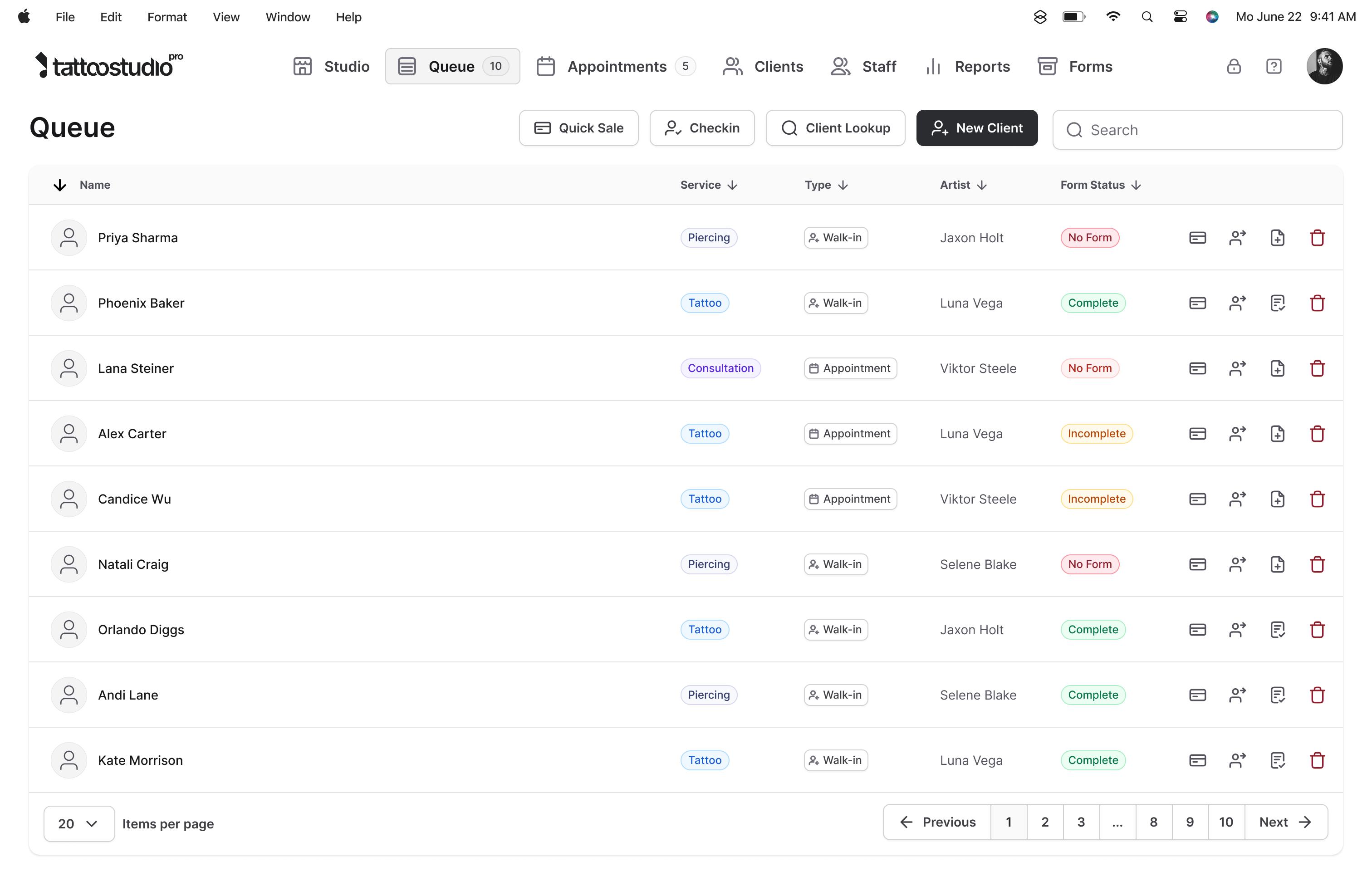Viewport: 1372px width, 891px height.
Task: Open the File menu
Action: [65, 17]
